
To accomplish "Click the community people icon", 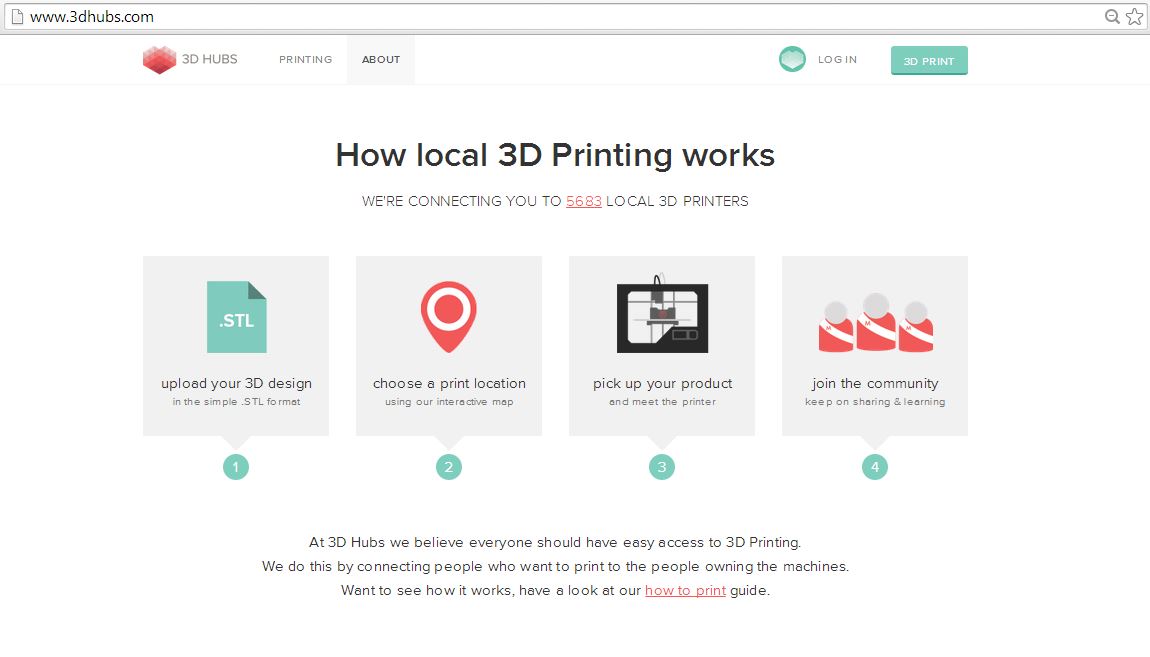I will coord(876,323).
